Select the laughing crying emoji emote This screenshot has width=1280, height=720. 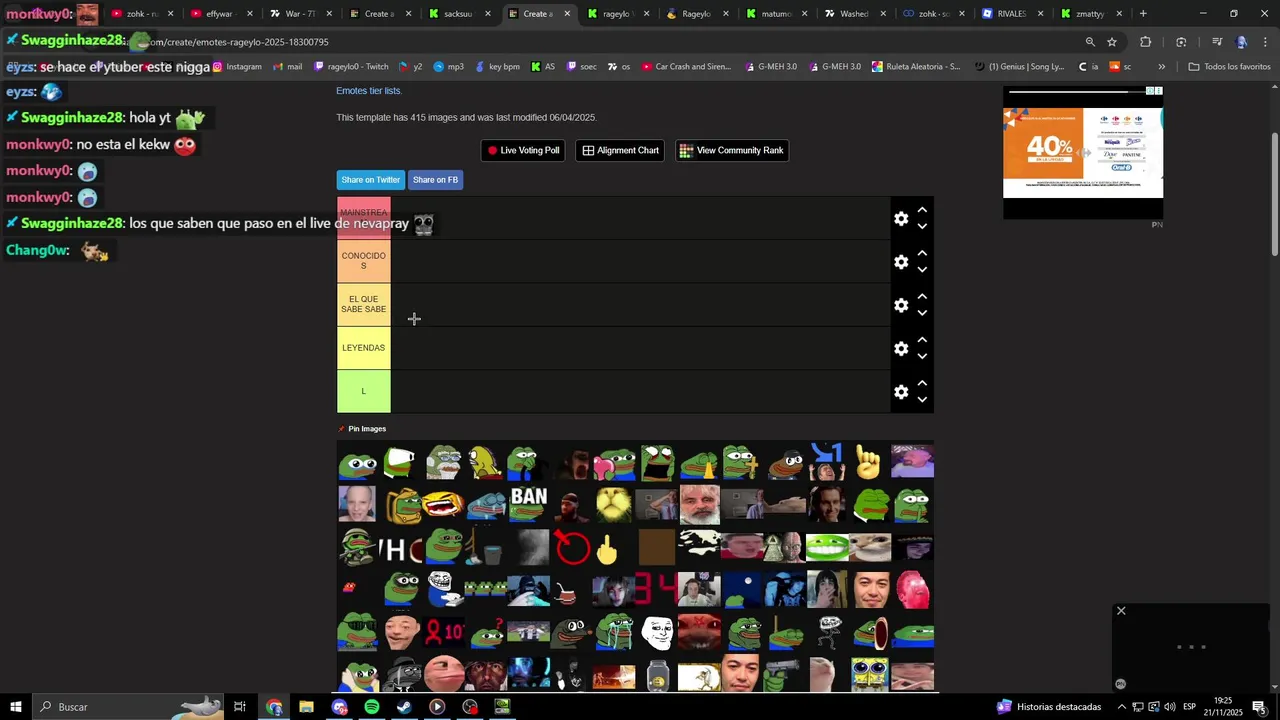tap(443, 504)
